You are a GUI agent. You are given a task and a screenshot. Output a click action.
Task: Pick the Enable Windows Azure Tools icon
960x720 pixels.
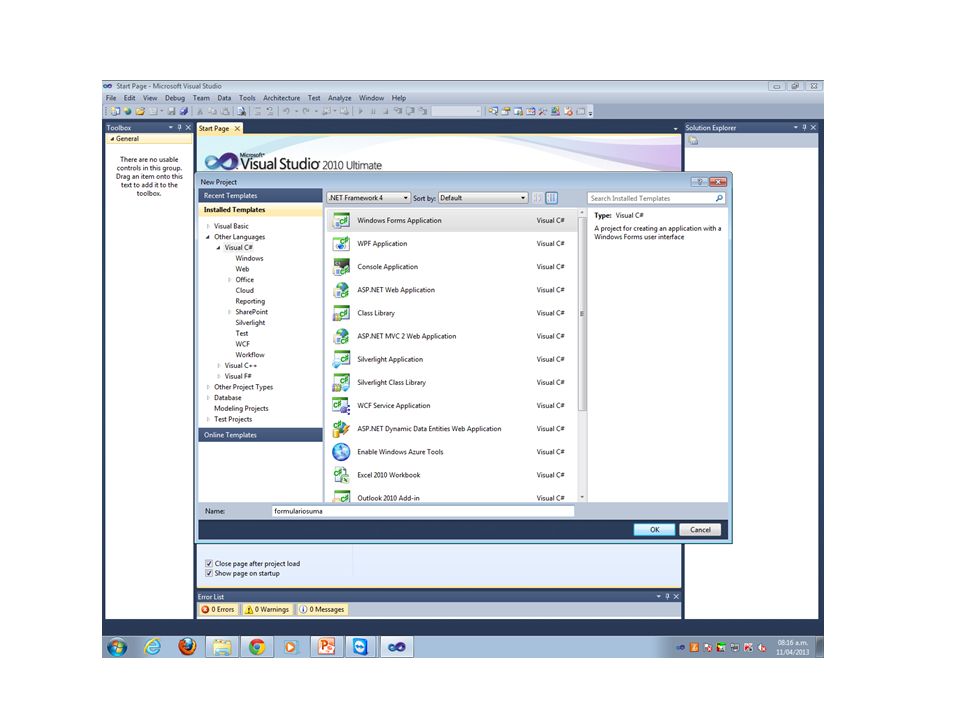pos(341,452)
